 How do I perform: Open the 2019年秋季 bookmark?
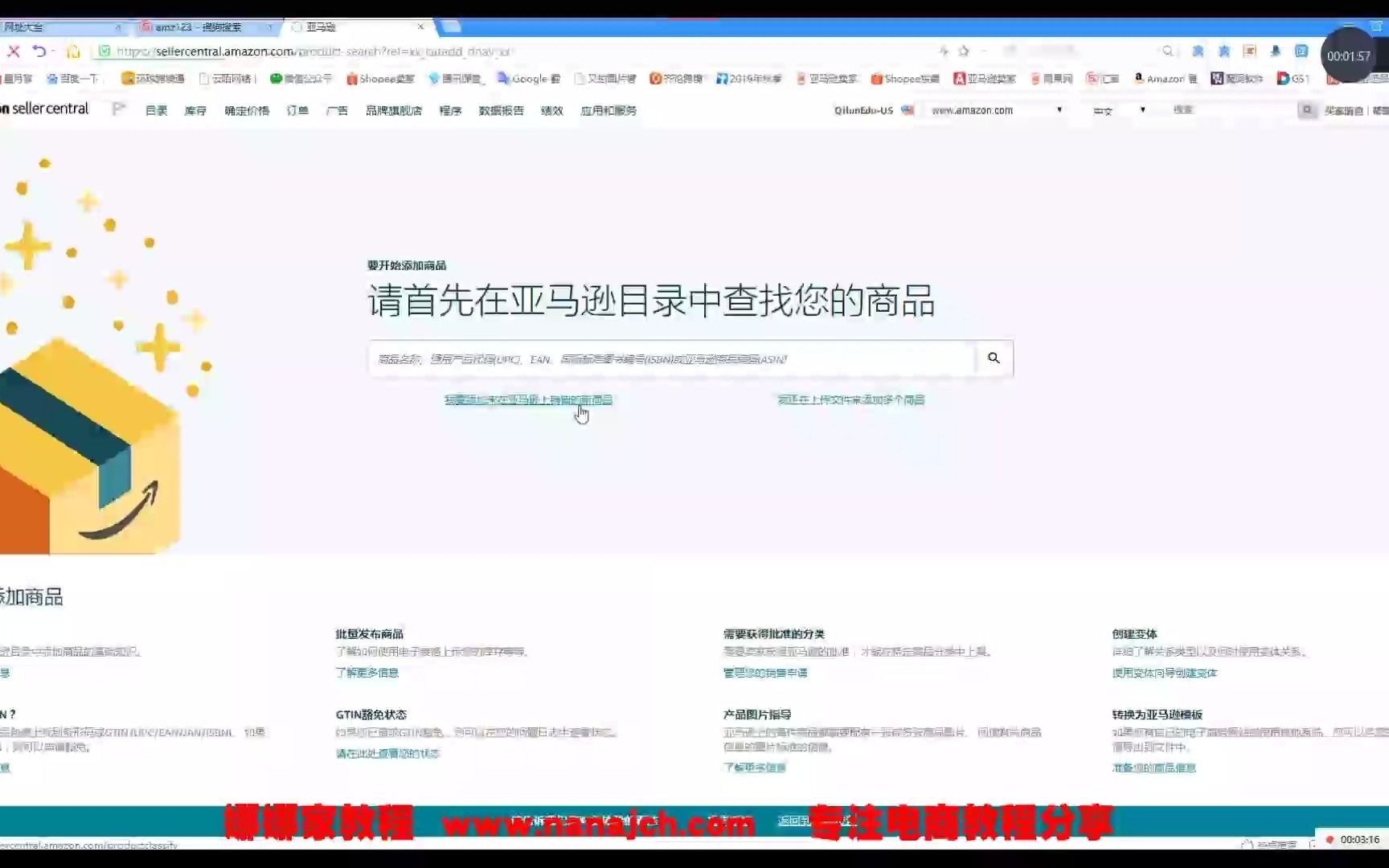click(x=748, y=79)
